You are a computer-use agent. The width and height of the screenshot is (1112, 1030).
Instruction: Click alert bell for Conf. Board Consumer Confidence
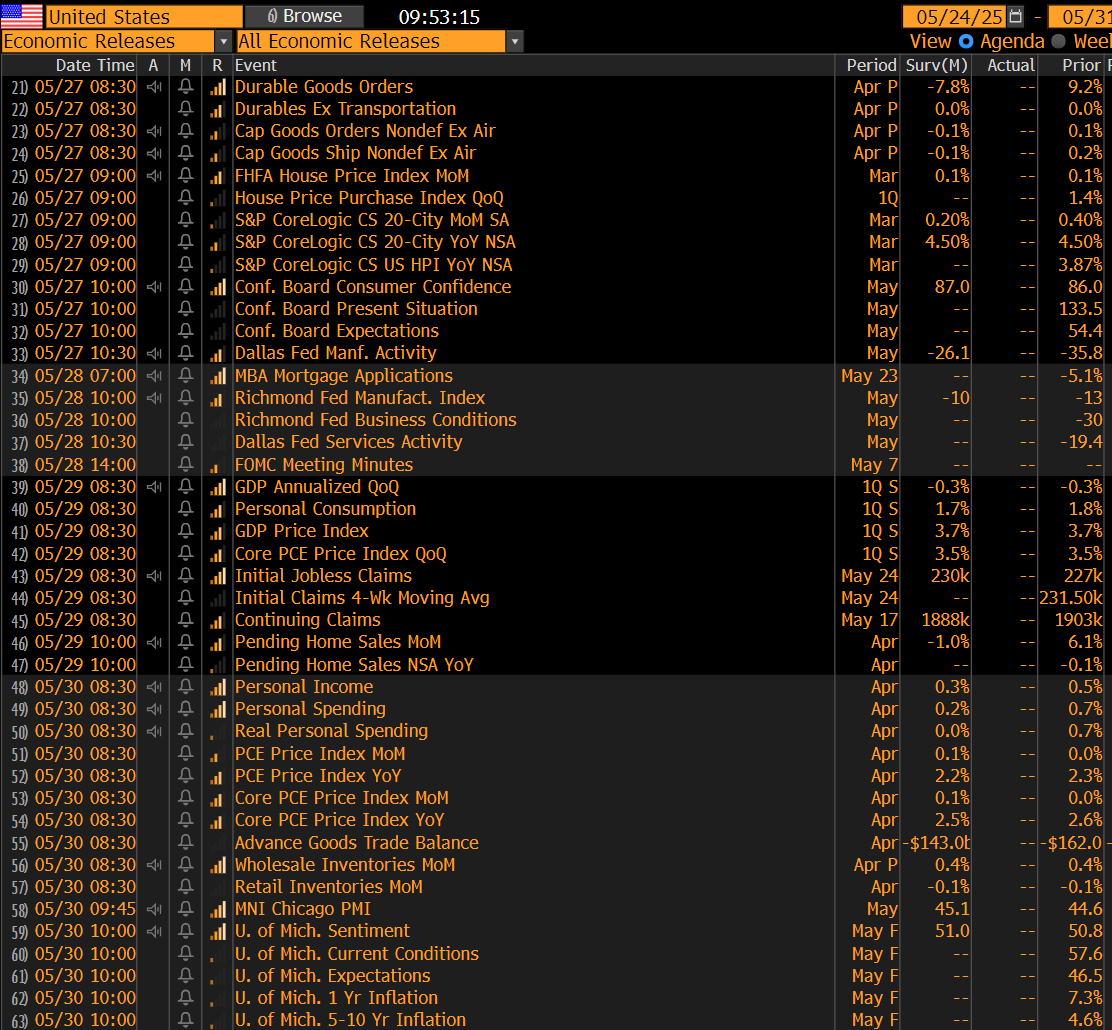[185, 287]
